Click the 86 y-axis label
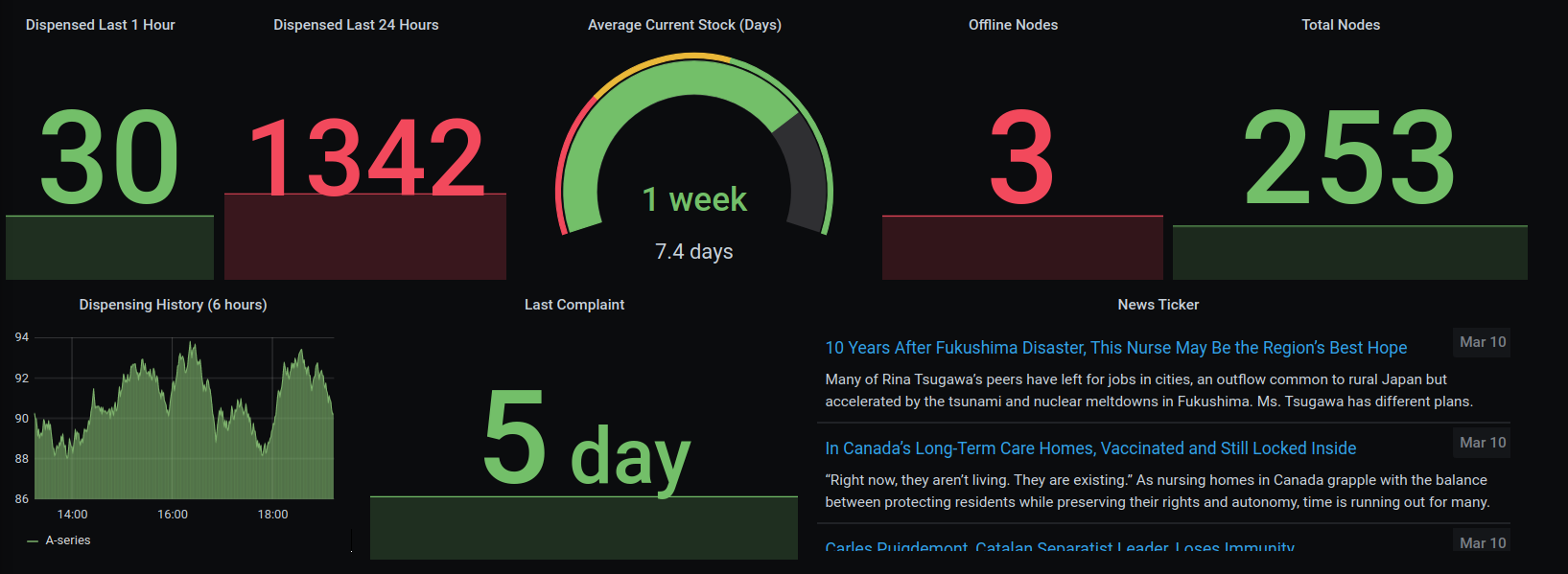This screenshot has height=574, width=1568. pos(22,499)
